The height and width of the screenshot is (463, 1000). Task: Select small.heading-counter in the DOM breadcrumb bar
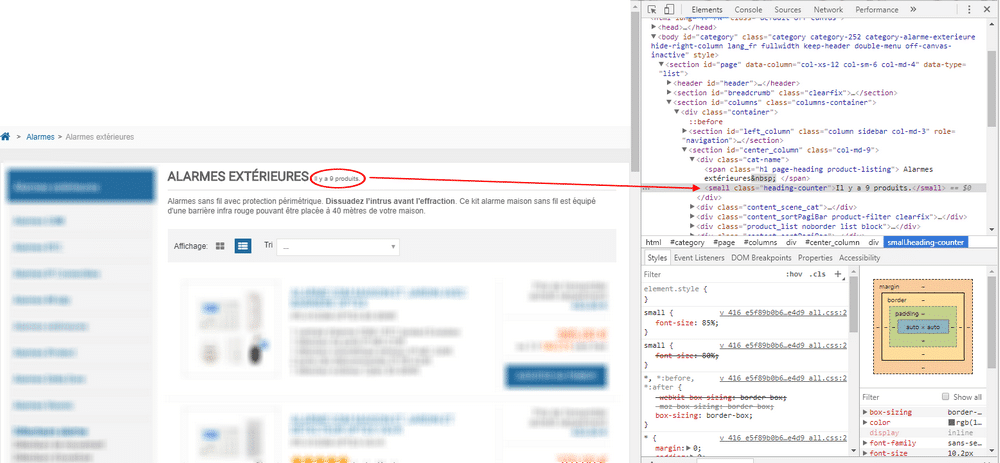tap(925, 242)
